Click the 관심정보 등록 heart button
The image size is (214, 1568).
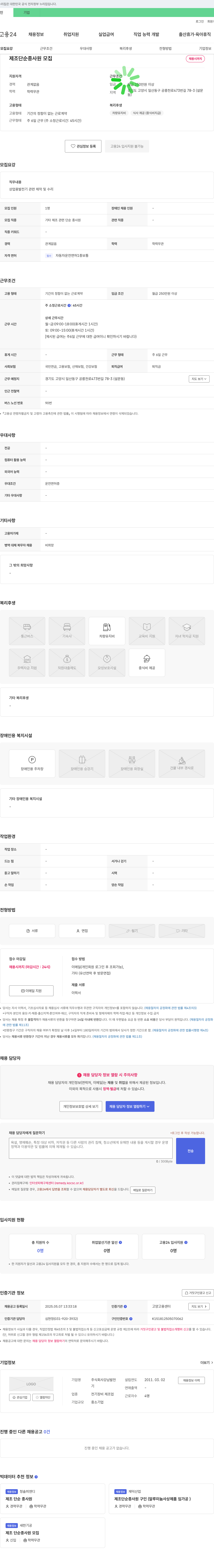[x=83, y=146]
